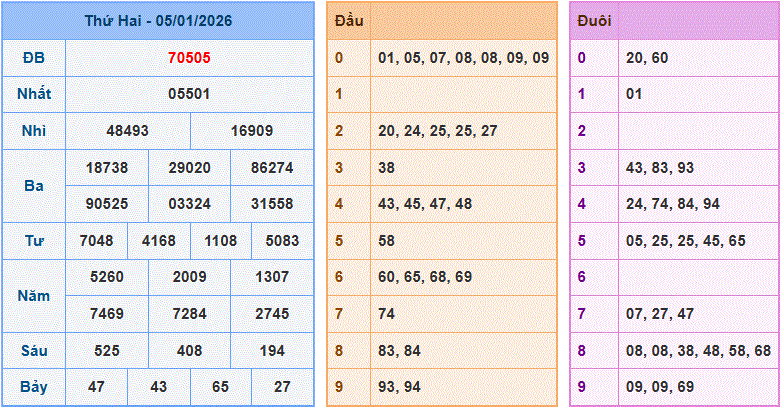Select Đuôi list 43, 83, 93
Image resolution: width=781 pixels, height=407 pixels.
pos(660,168)
